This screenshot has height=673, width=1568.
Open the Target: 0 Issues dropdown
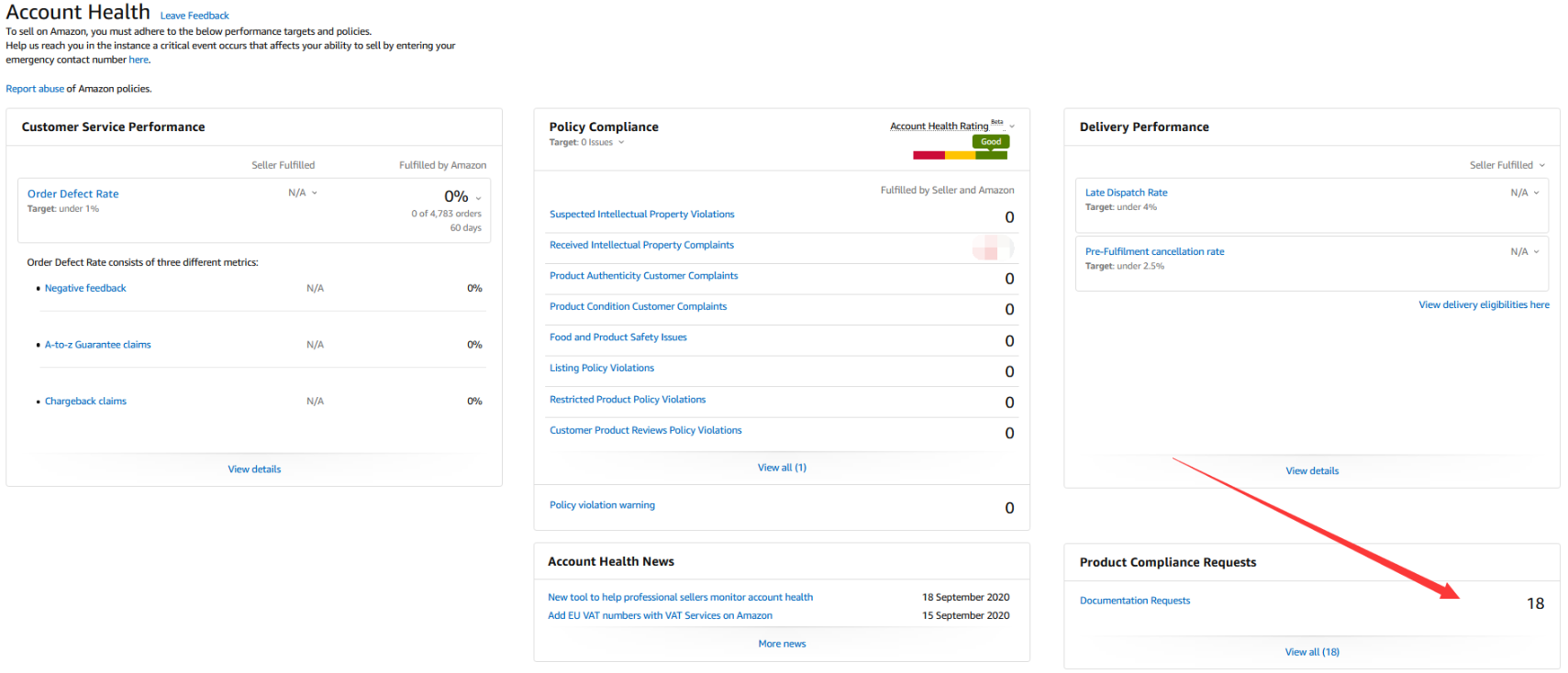coord(621,142)
